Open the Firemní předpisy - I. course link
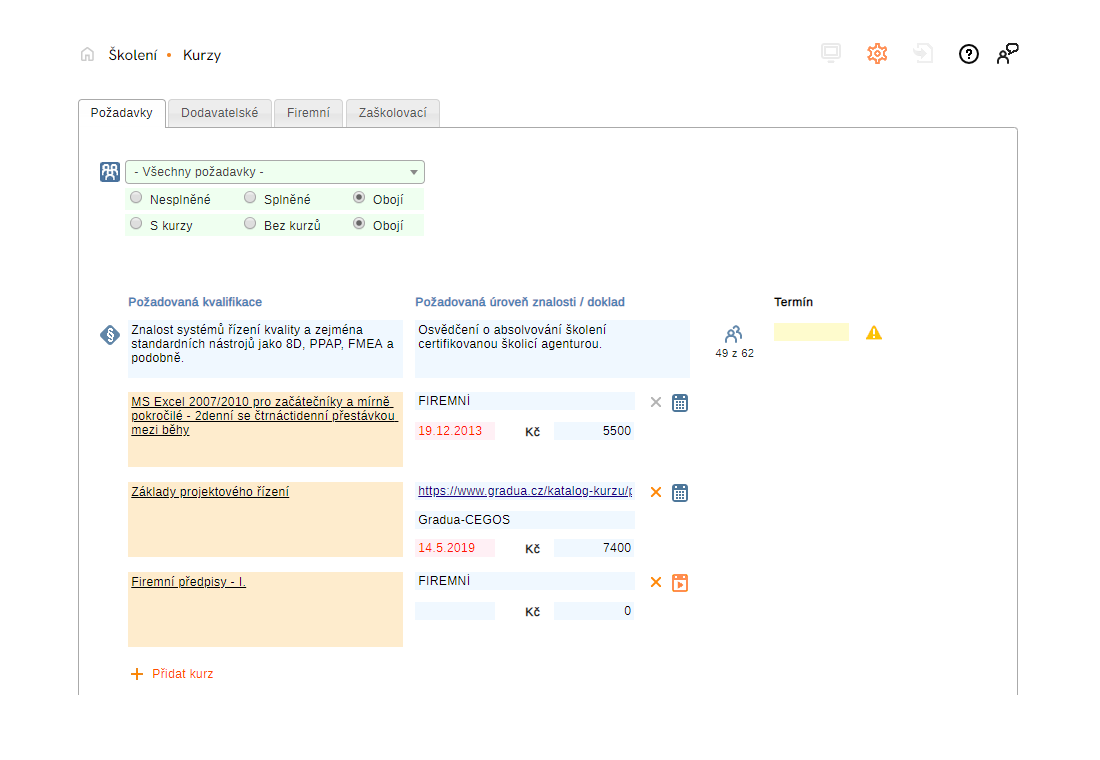The width and height of the screenshot is (1100, 760). click(x=188, y=581)
